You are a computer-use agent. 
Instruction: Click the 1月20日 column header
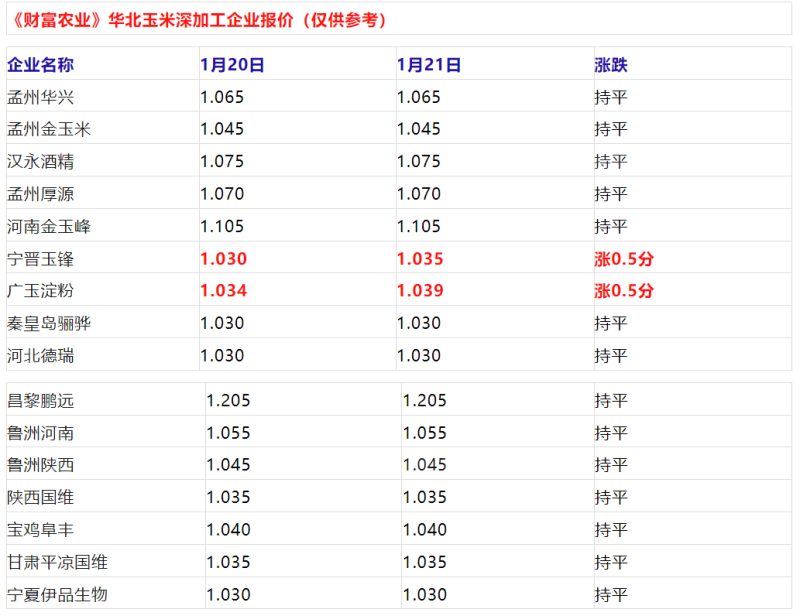[x=232, y=65]
